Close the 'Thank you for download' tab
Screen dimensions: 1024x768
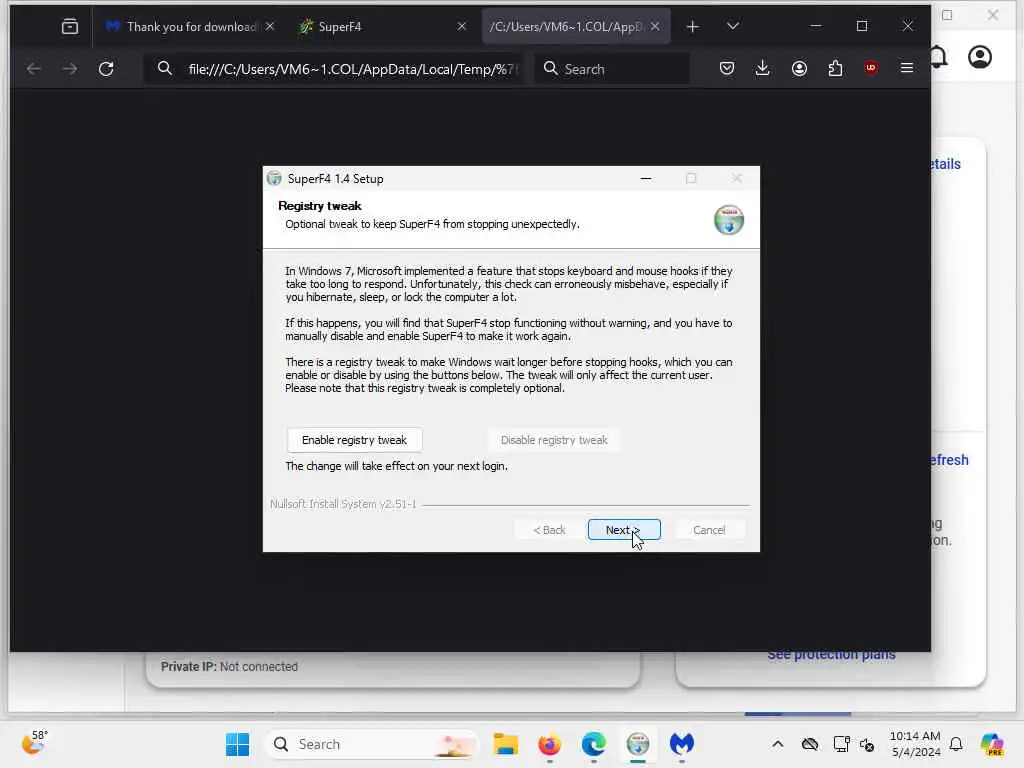tap(270, 26)
